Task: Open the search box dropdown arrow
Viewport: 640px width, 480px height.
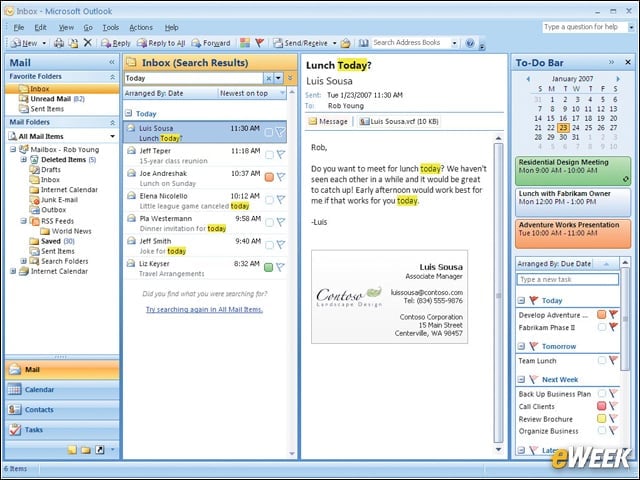Action: tap(278, 78)
